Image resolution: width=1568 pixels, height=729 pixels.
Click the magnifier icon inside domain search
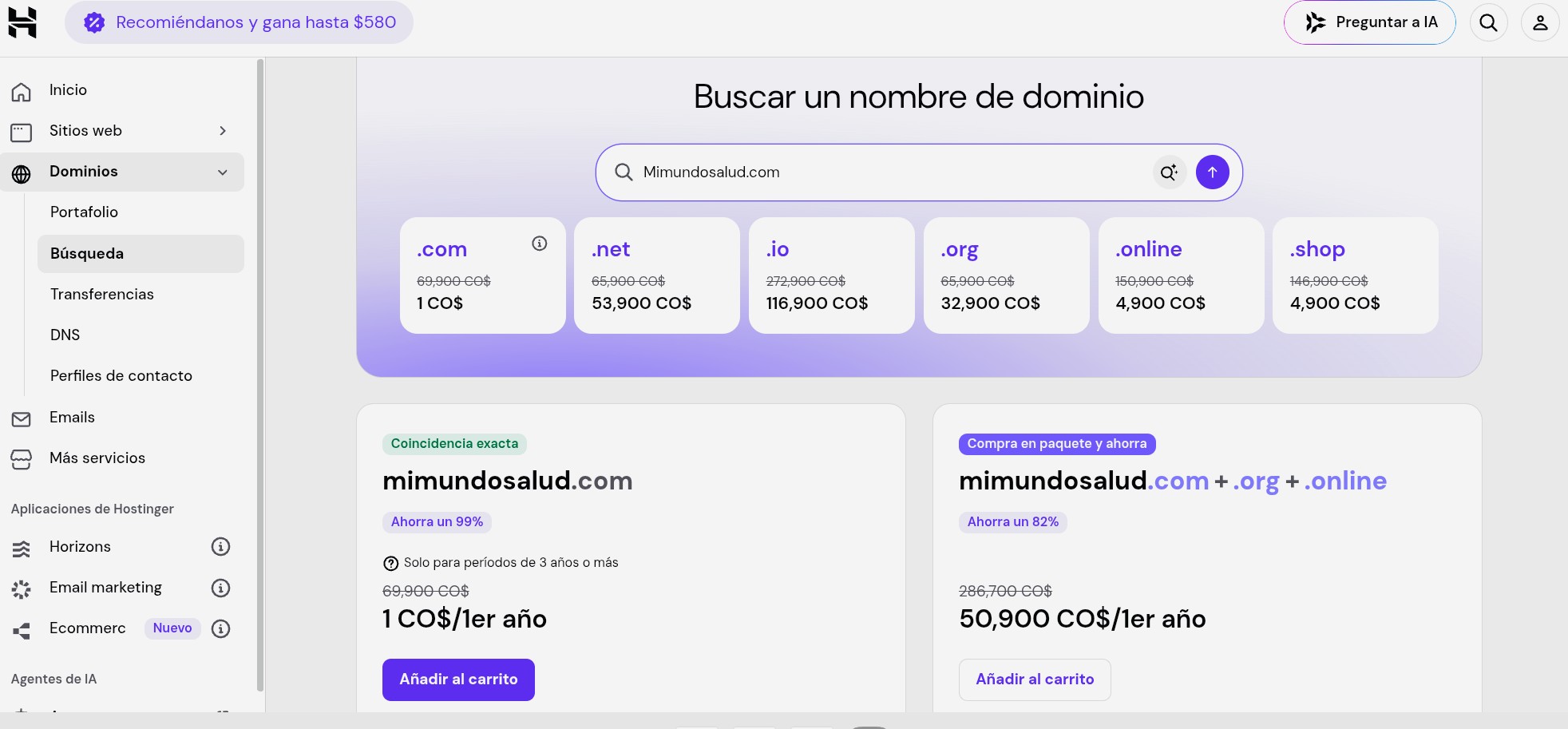click(624, 172)
